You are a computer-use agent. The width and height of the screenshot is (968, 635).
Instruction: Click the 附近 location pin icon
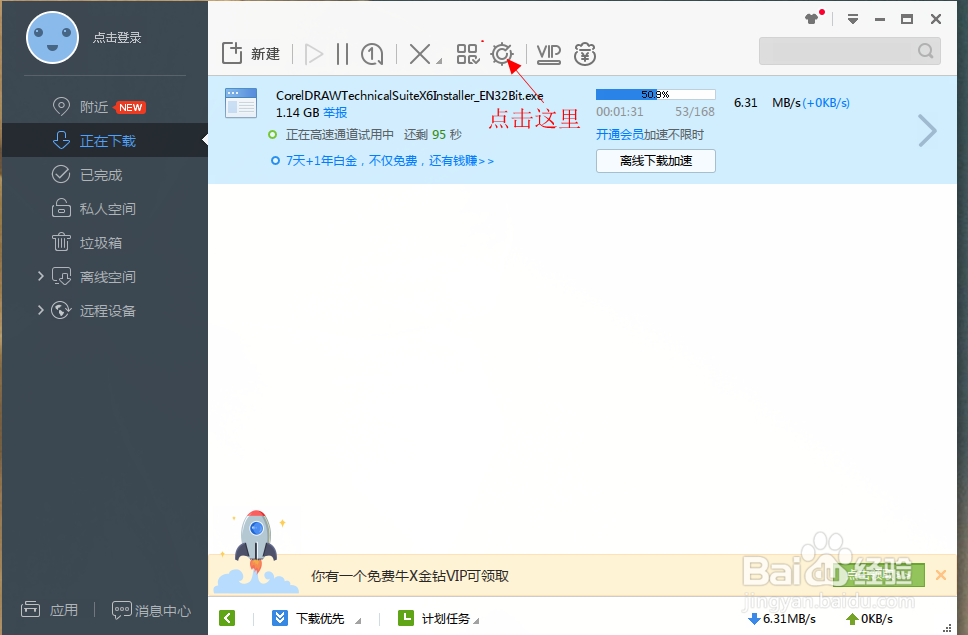tap(61, 106)
